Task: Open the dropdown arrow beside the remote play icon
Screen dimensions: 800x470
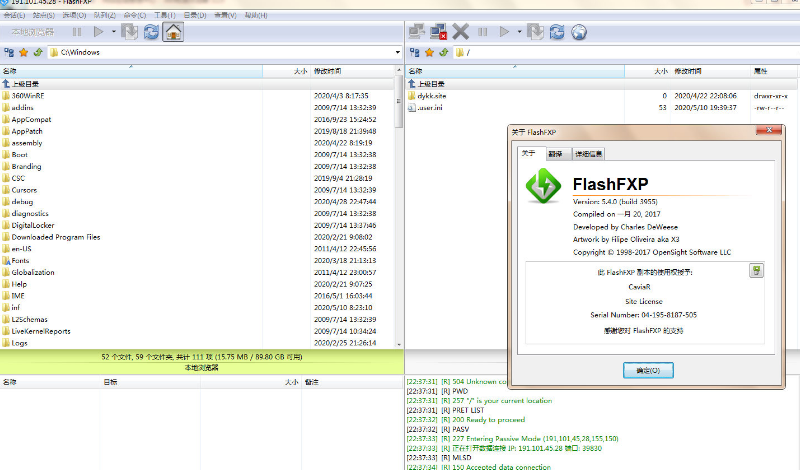Action: (519, 32)
